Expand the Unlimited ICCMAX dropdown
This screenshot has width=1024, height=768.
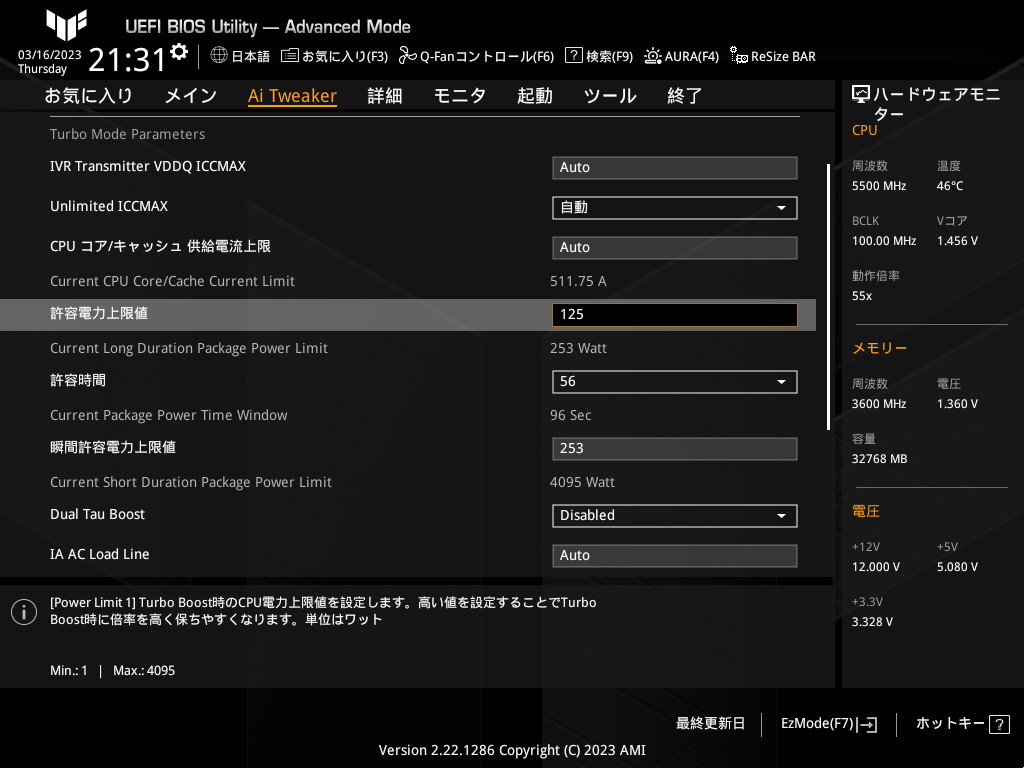click(675, 208)
